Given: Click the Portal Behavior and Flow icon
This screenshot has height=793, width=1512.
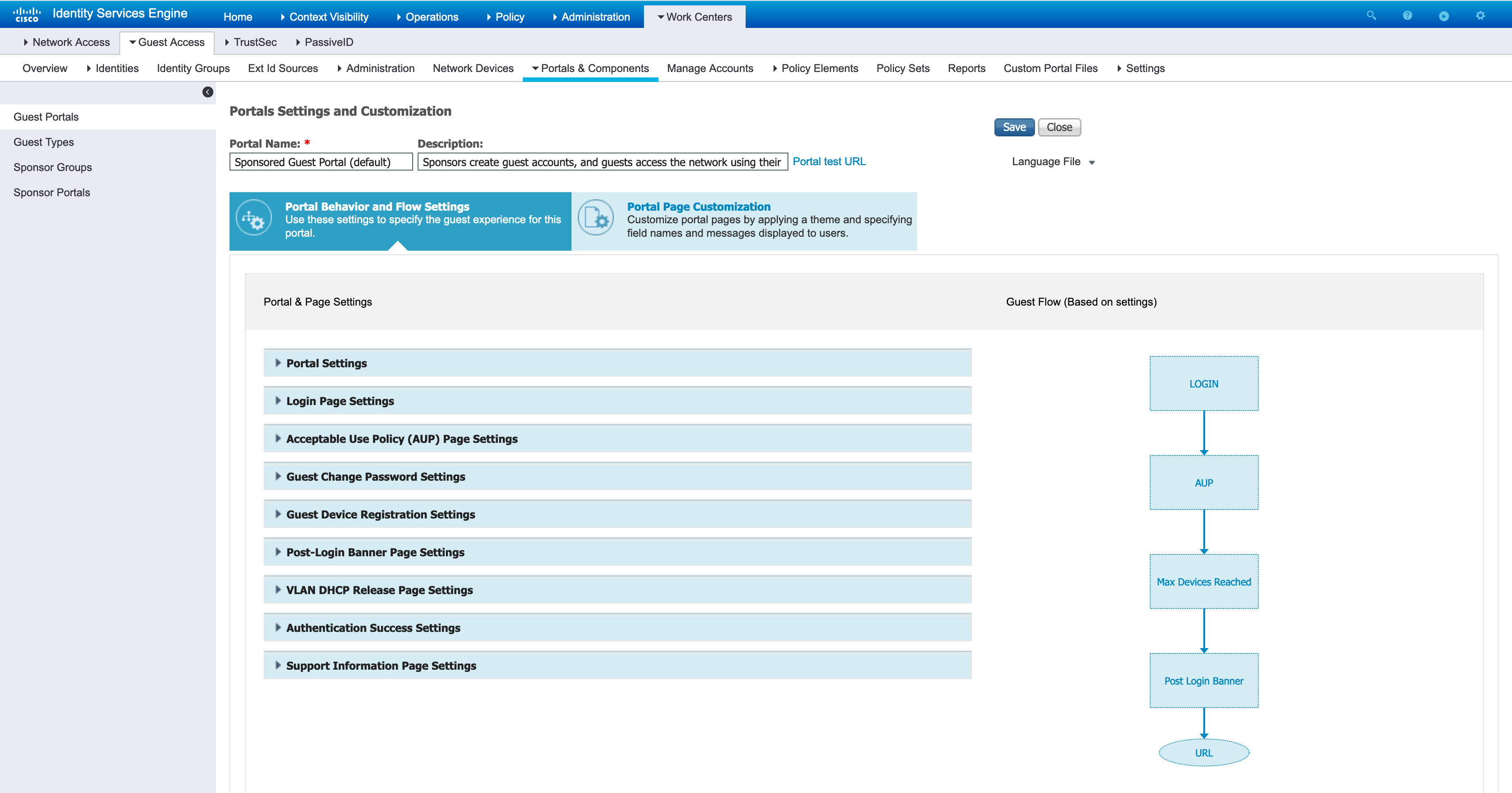Looking at the screenshot, I should coord(253,218).
